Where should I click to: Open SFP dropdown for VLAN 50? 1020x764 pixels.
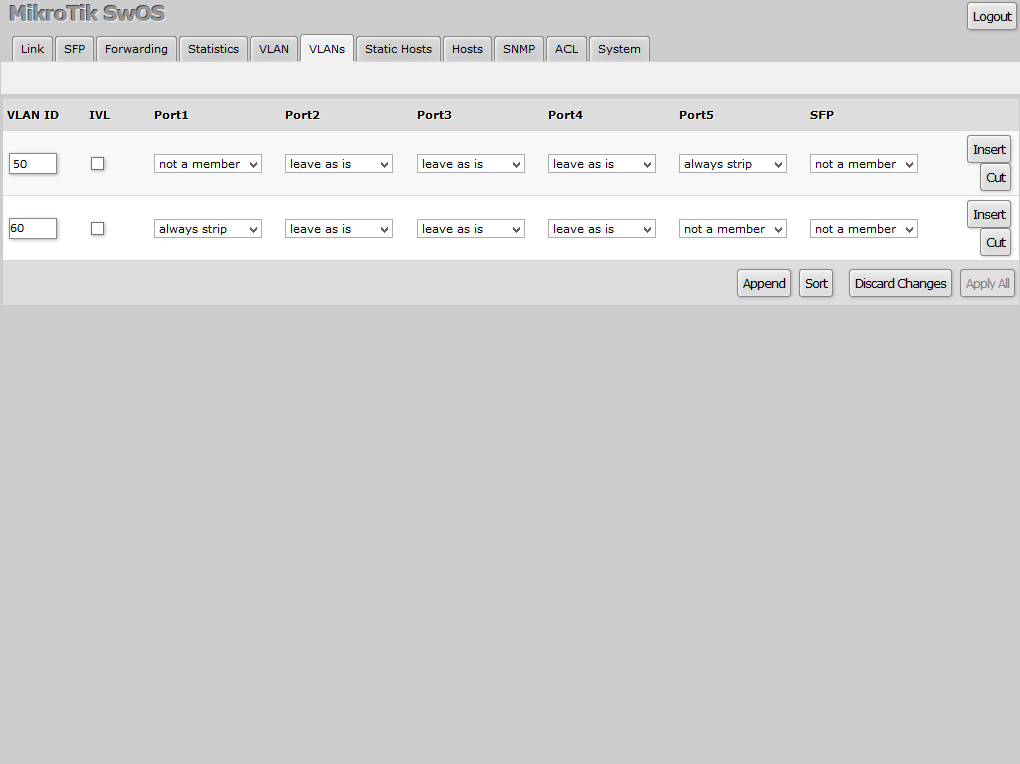pyautogui.click(x=863, y=164)
